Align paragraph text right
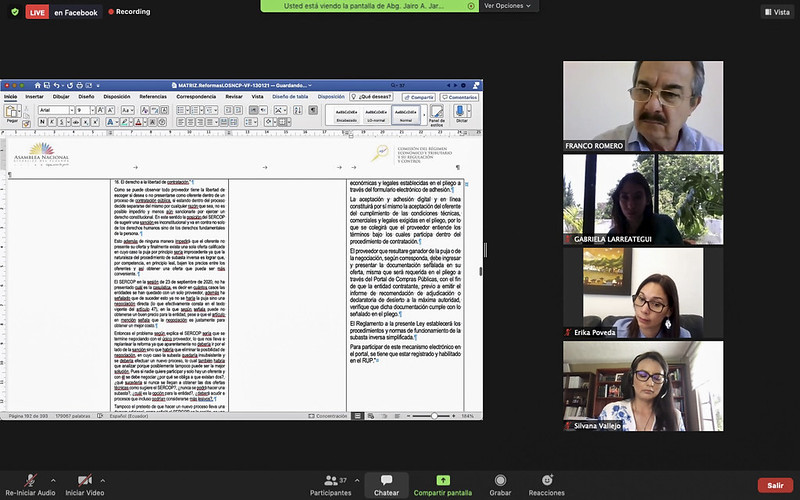The image size is (800, 500). [199, 122]
